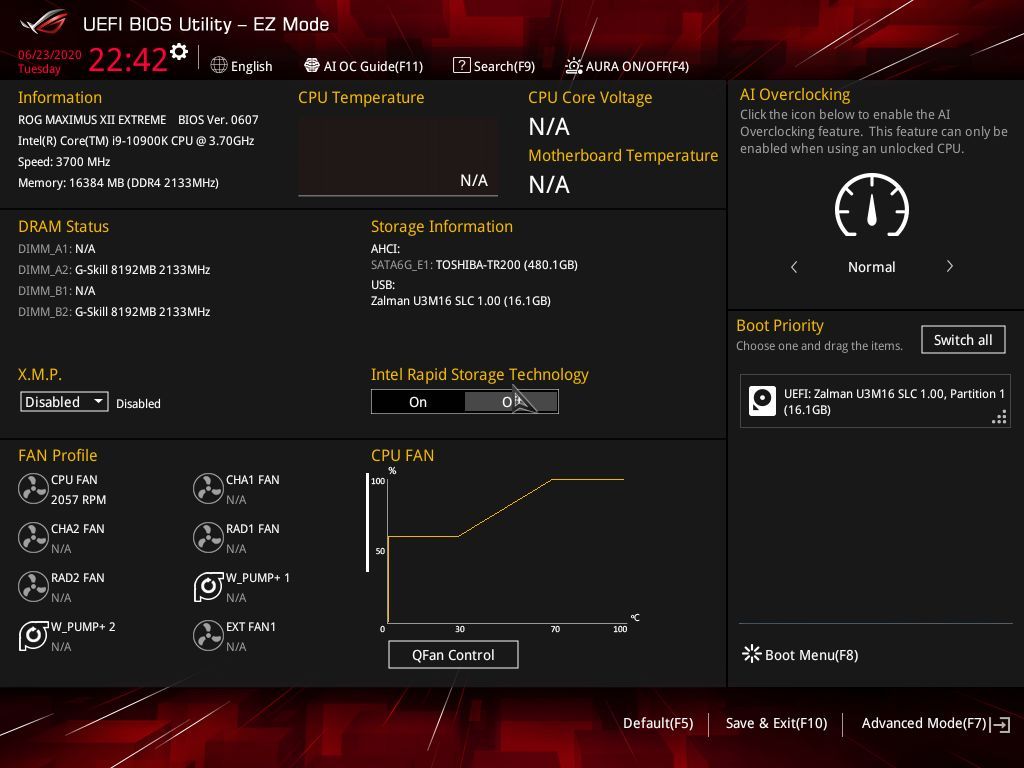Click BIOS Ver. 0607 text
Screen dimensions: 1024x768
pyautogui.click(x=218, y=120)
